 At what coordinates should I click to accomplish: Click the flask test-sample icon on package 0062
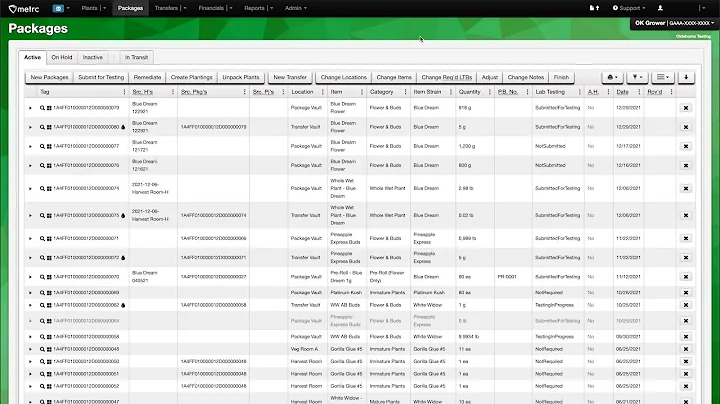click(x=123, y=305)
